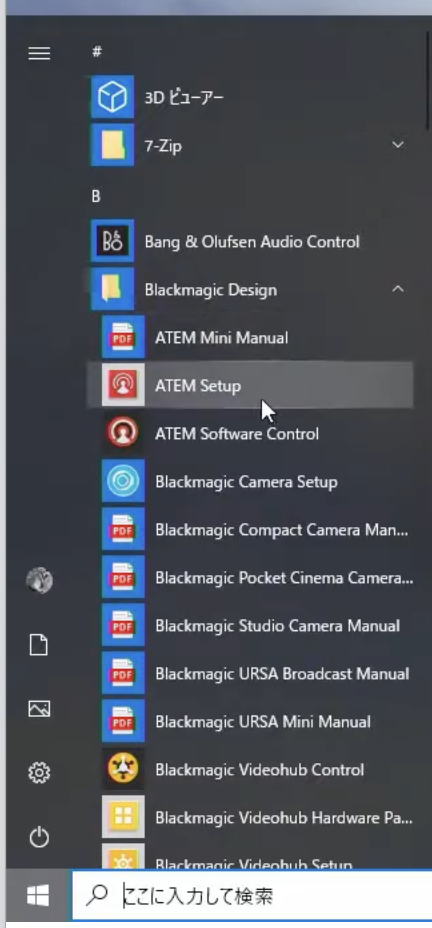
Task: Click the 7-Zip folder icon
Action: tap(112, 145)
